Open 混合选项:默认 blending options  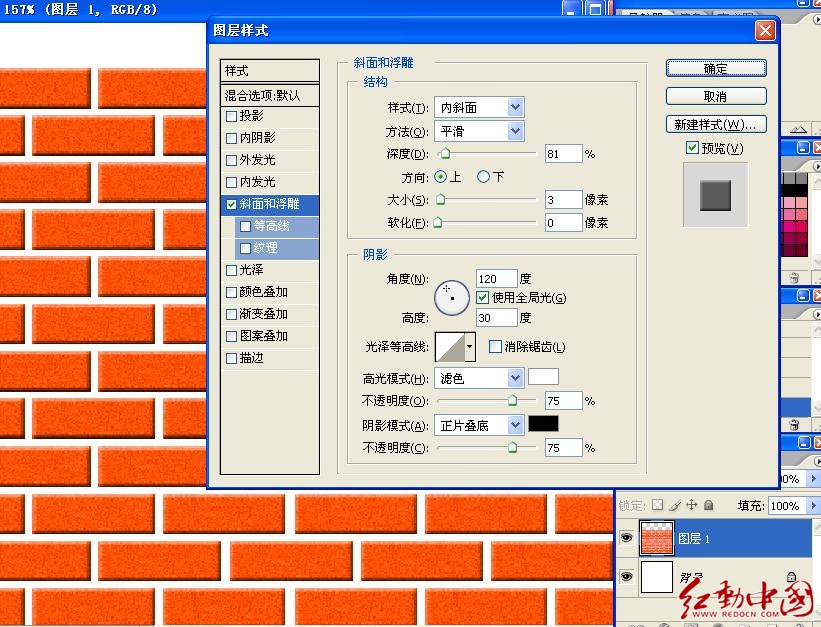coord(270,95)
